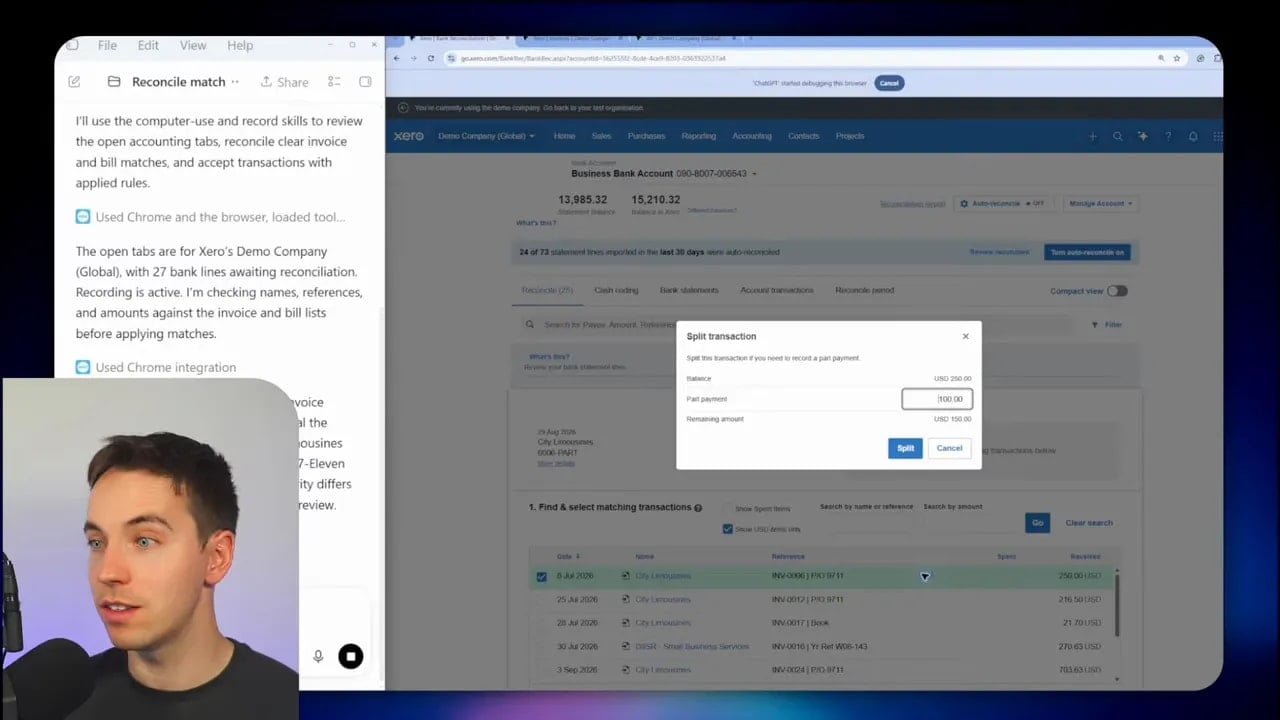The height and width of the screenshot is (720, 1280).
Task: Click the task list icon beside Share
Action: coord(334,82)
